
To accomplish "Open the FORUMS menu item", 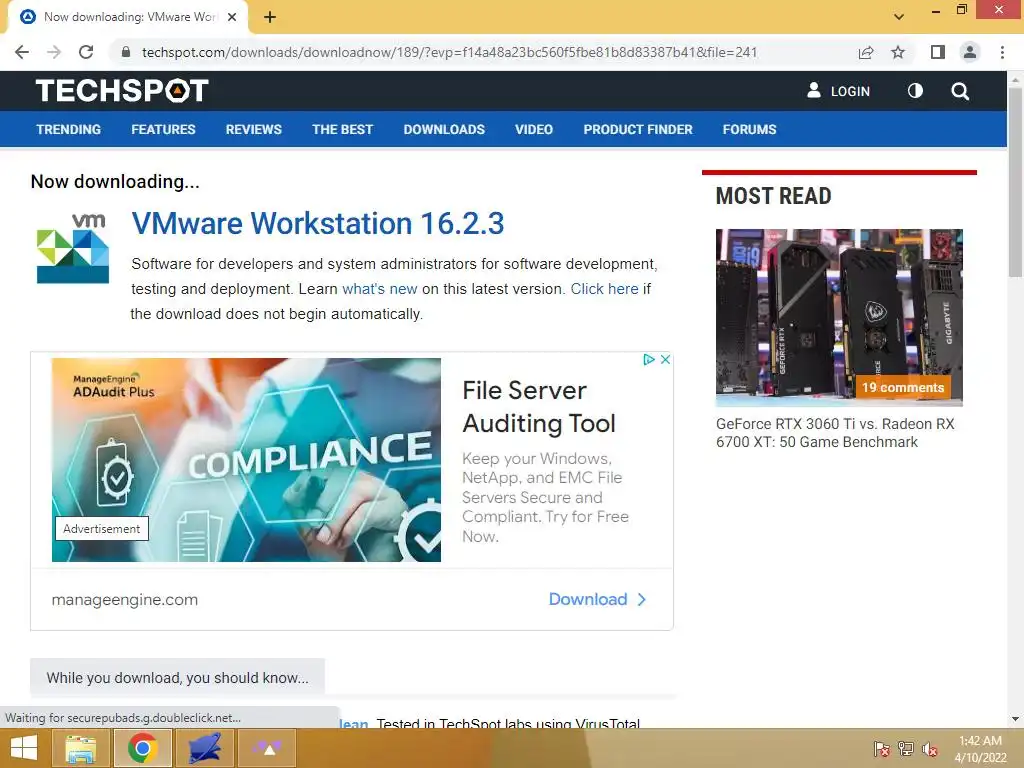I will pos(749,129).
